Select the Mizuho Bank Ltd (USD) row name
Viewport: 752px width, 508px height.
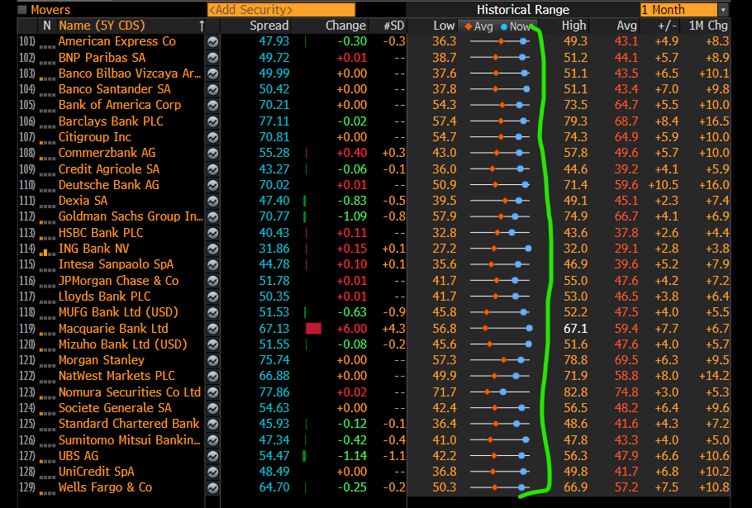[122, 344]
